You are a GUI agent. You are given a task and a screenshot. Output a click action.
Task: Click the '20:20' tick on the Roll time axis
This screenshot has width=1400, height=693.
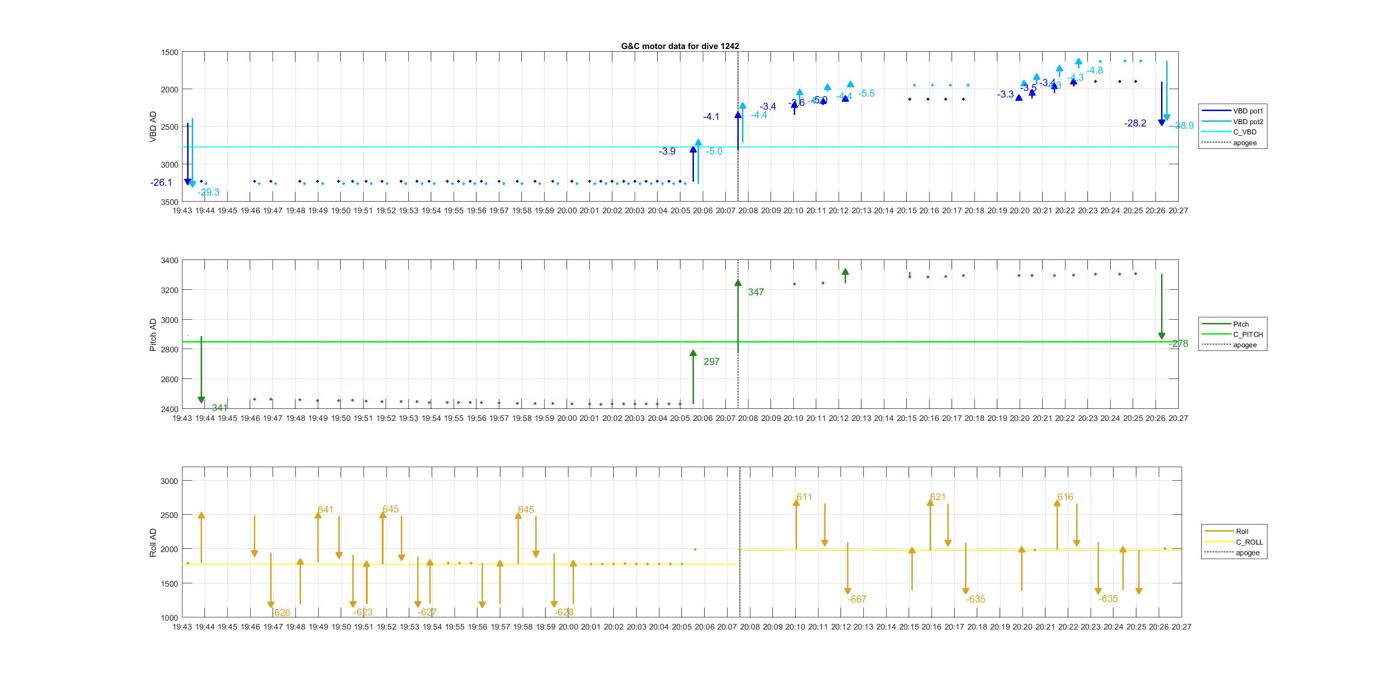click(x=1020, y=627)
